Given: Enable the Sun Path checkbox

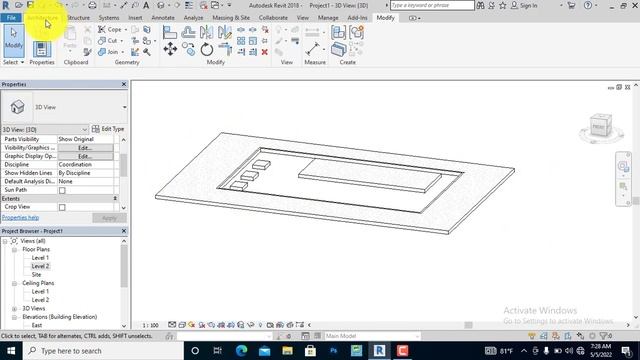Looking at the screenshot, I should [62, 190].
